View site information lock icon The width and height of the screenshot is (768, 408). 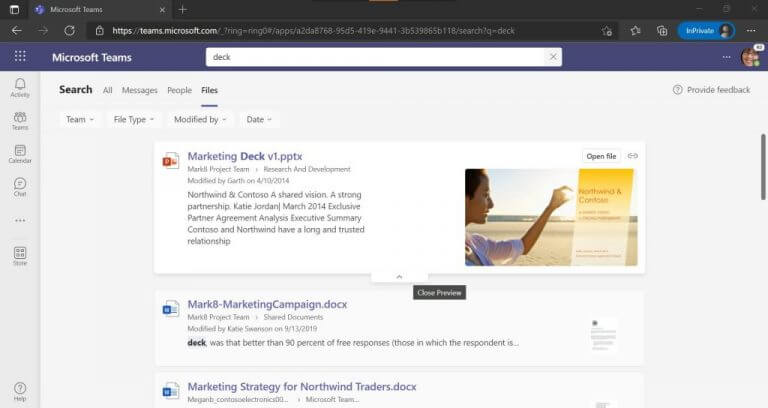pyautogui.click(x=99, y=30)
